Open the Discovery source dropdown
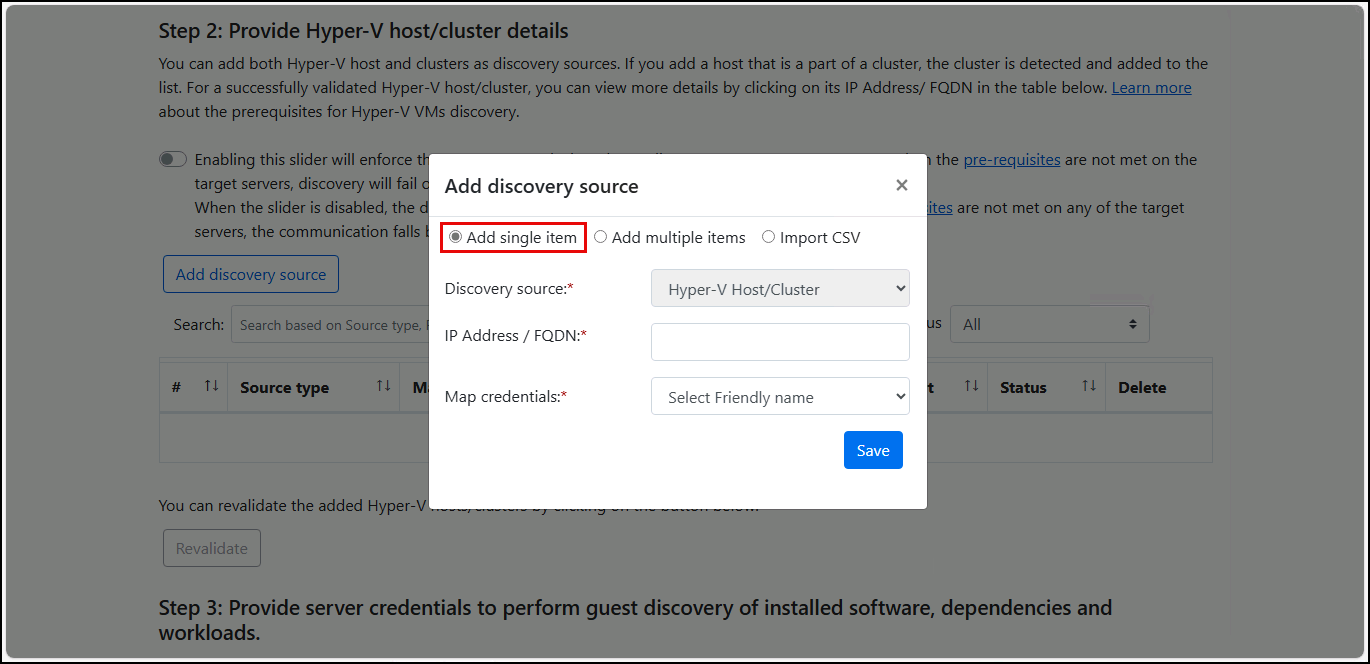 780,288
